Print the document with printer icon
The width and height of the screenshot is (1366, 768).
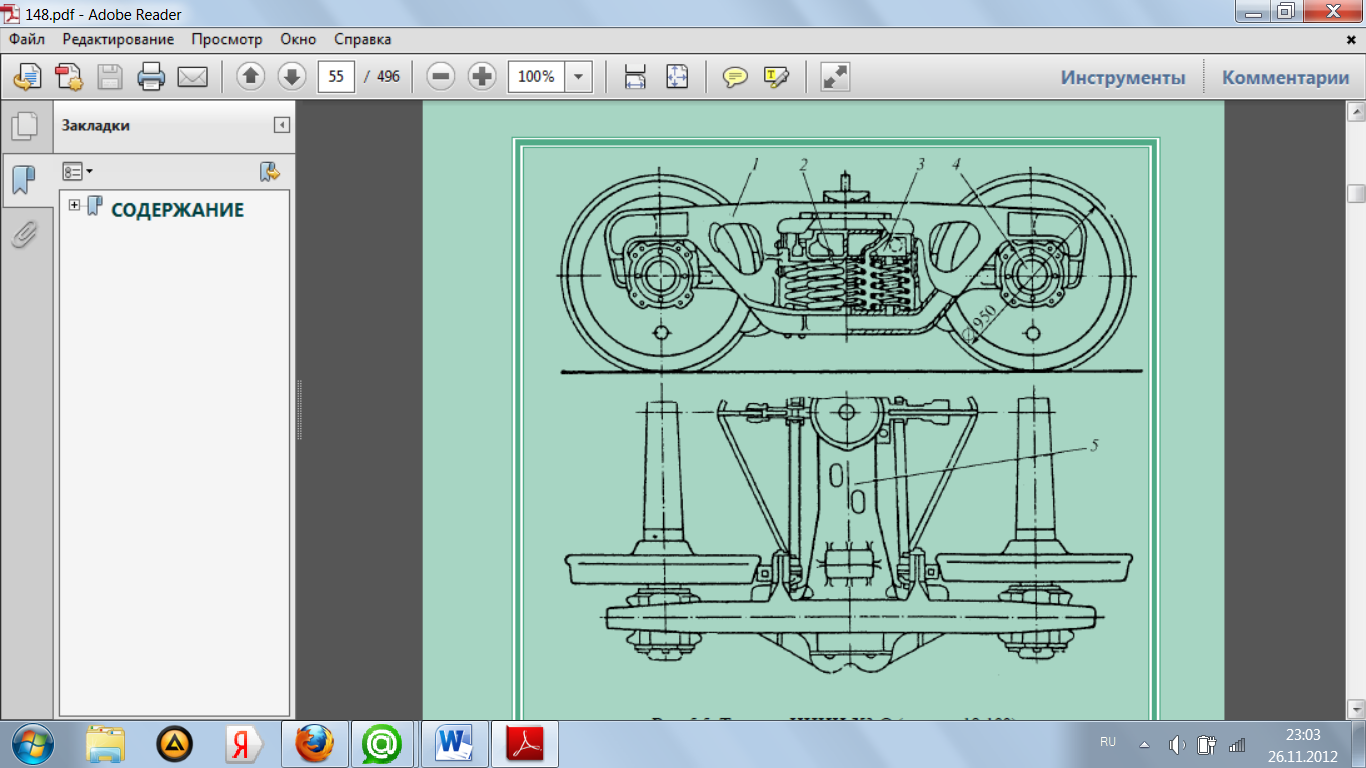151,77
